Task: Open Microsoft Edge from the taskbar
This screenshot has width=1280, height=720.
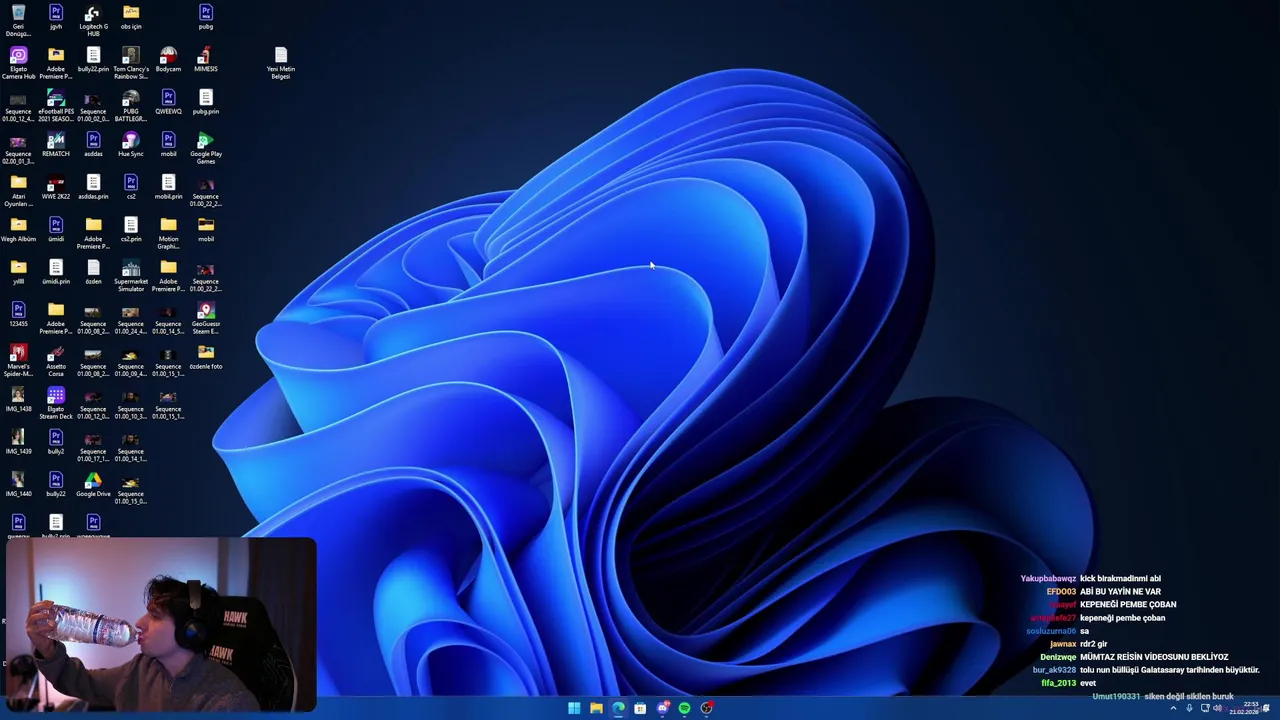Action: [x=618, y=708]
